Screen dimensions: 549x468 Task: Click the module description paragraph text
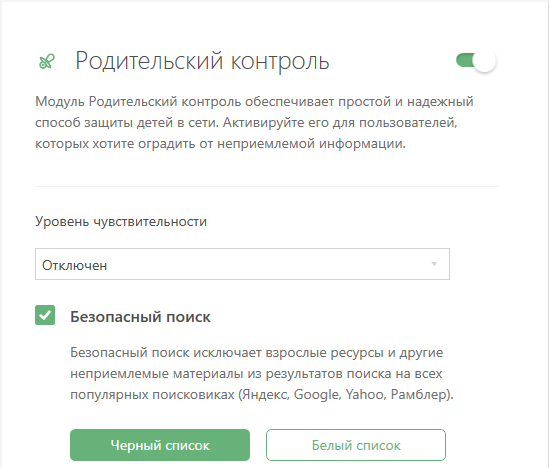(x=254, y=123)
